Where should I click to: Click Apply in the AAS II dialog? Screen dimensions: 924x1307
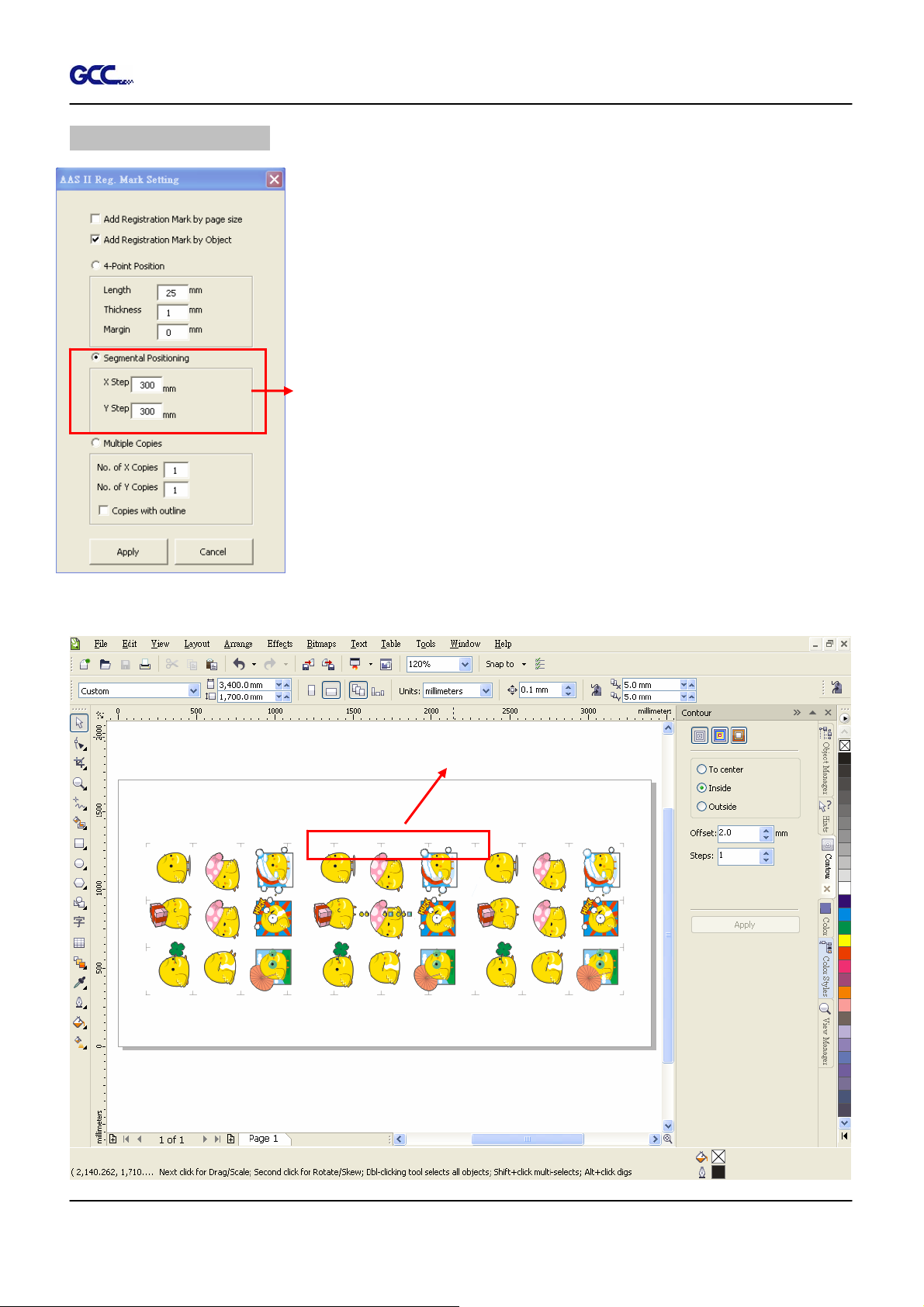pyautogui.click(x=128, y=551)
